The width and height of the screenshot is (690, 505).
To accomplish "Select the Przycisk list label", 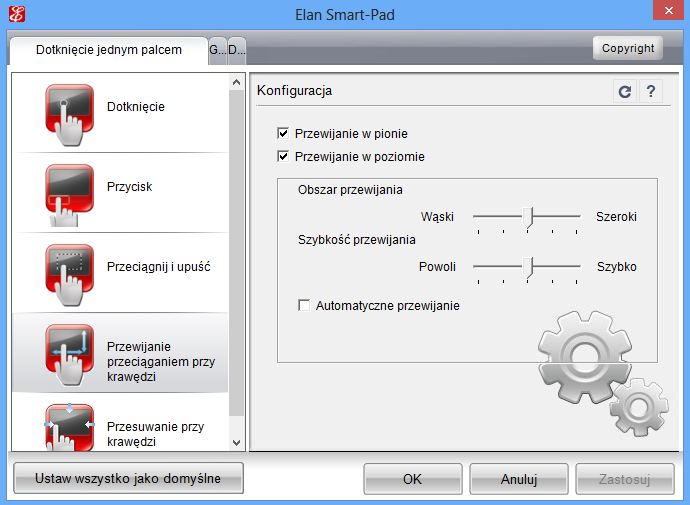I will 129,187.
